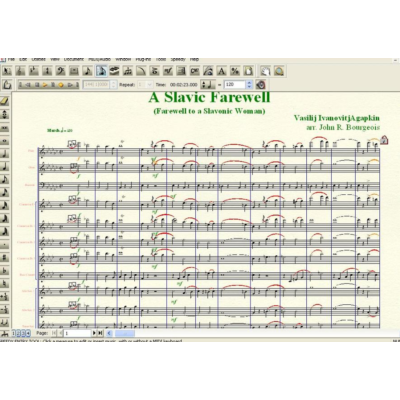Toggle the tie button in left palette
Screen dimensions: 400x400
[x=5, y=322]
